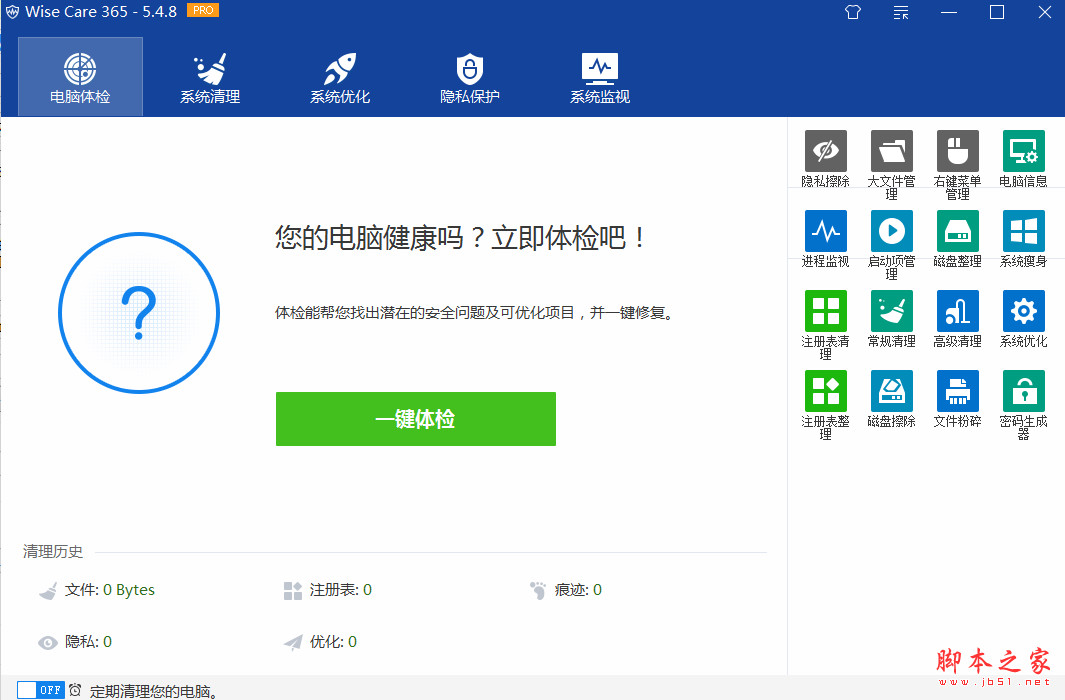Start checkup with 一键体检 button
The width and height of the screenshot is (1065, 700).
coord(416,419)
